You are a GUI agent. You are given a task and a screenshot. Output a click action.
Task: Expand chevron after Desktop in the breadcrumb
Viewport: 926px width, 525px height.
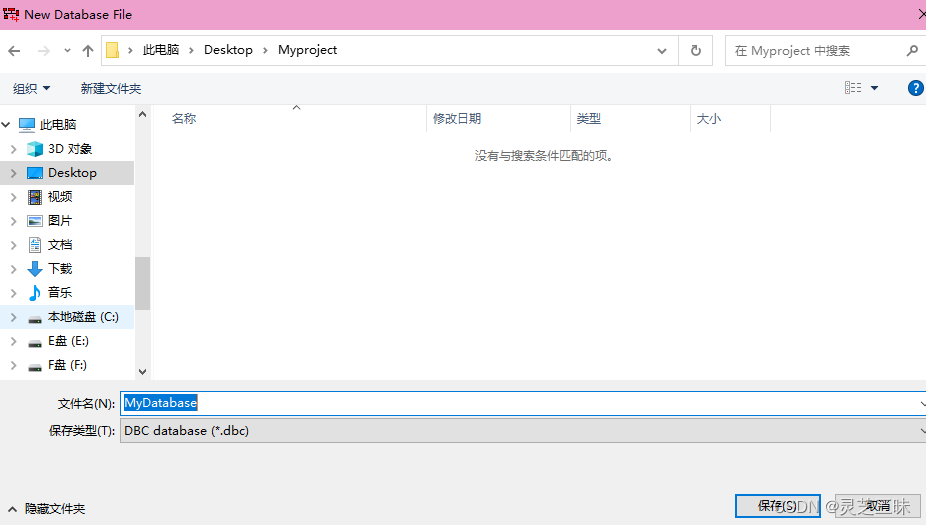tap(265, 50)
